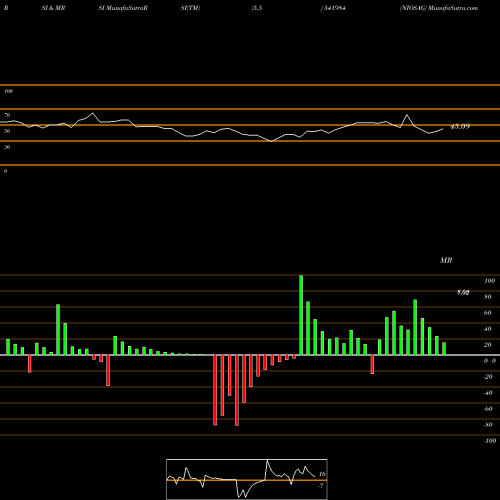The width and height of the screenshot is (500, 500).
Task: Select the (NIOSAG) MunafaSutra.com header label
Action: 439,8
